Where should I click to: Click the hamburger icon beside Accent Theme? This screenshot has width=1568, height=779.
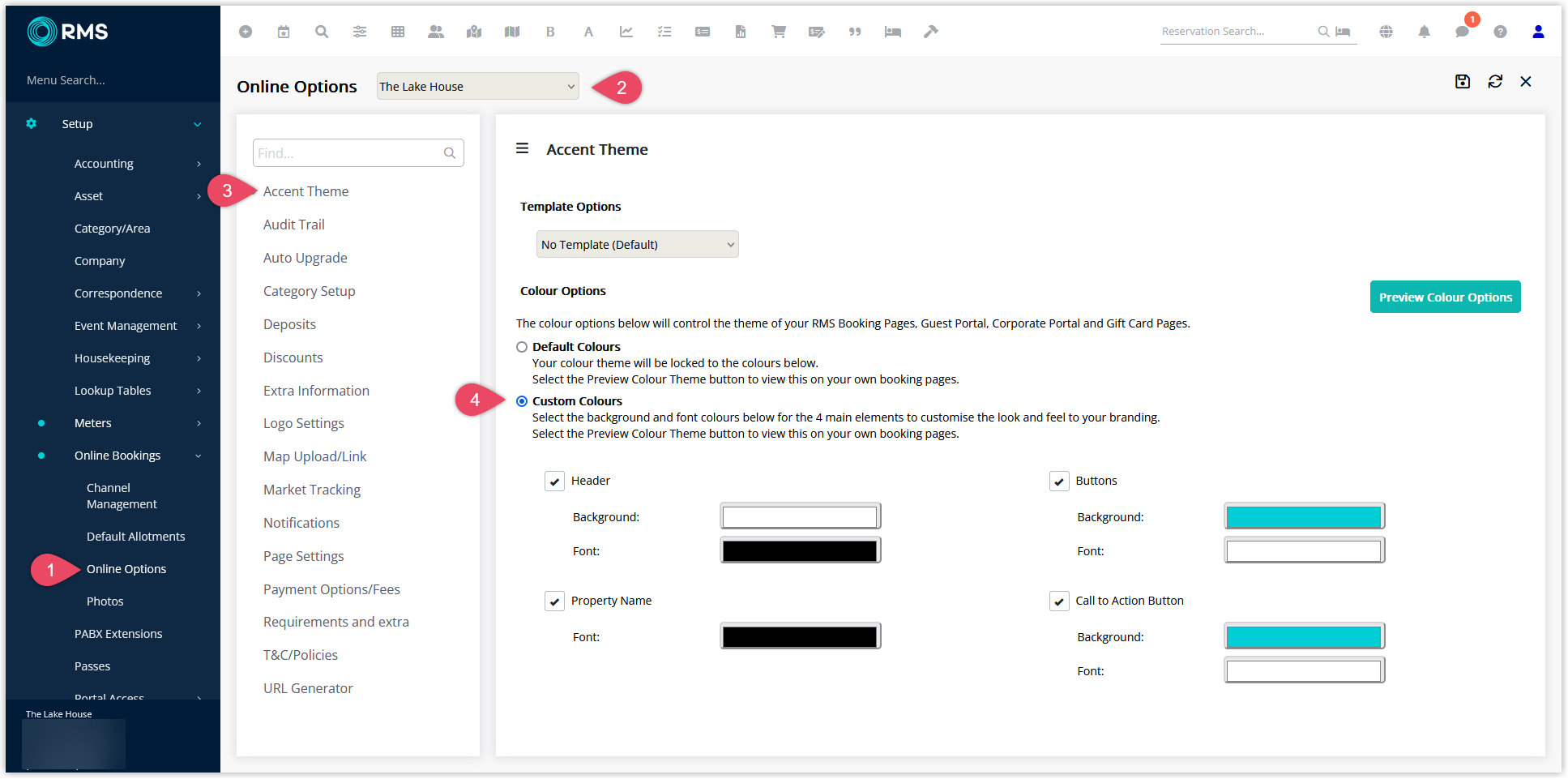pos(523,148)
